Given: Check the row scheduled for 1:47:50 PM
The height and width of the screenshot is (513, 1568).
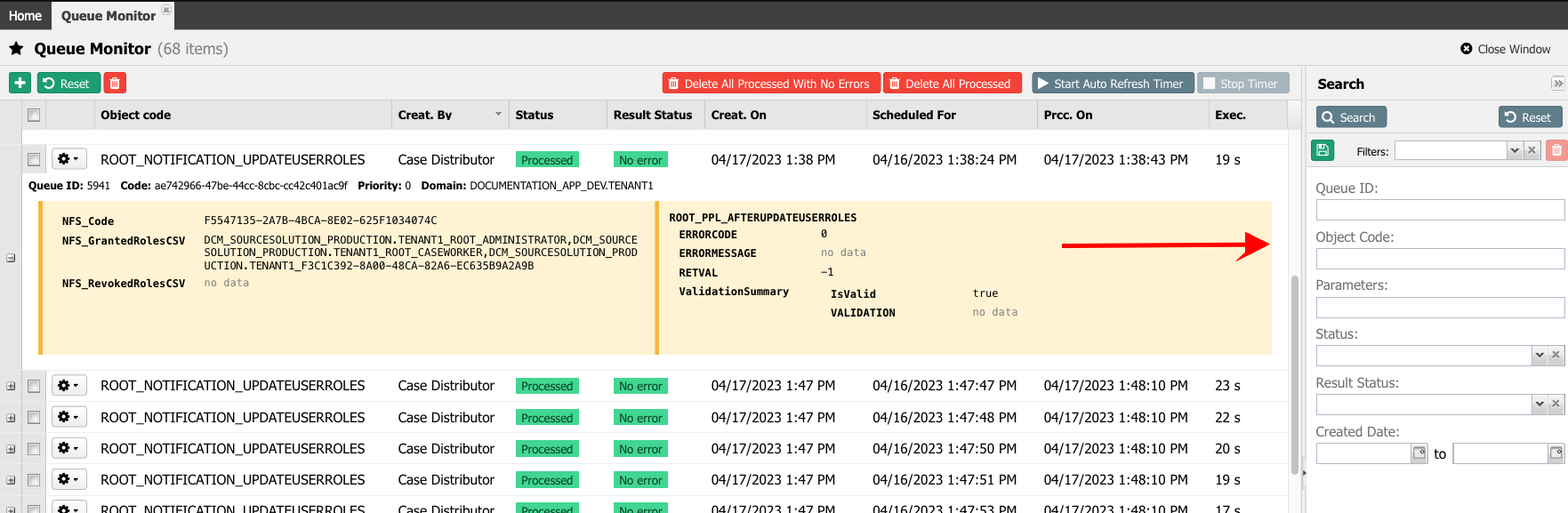Looking at the screenshot, I should point(34,449).
